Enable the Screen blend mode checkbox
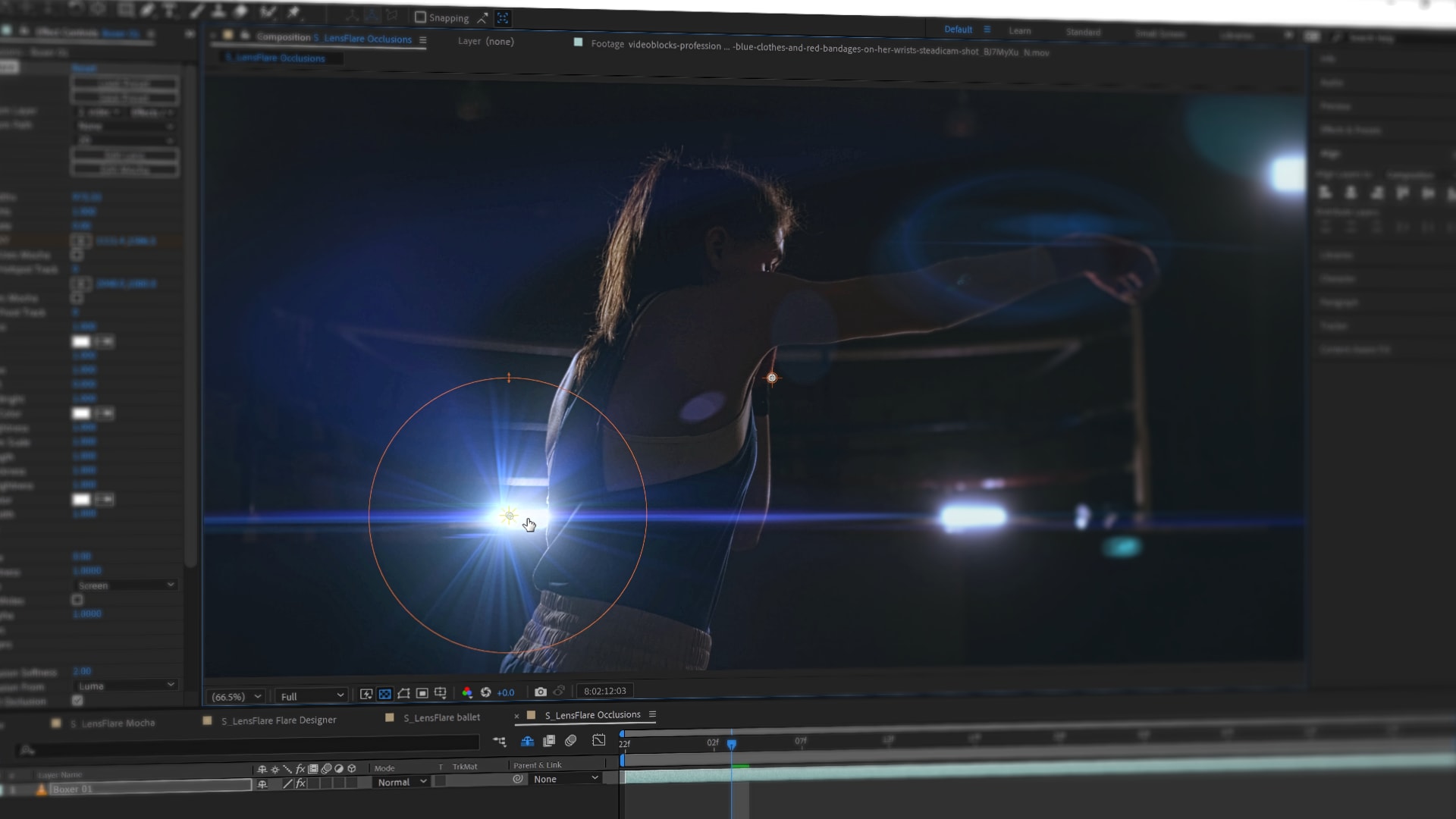Image resolution: width=1456 pixels, height=819 pixels. pyautogui.click(x=77, y=600)
